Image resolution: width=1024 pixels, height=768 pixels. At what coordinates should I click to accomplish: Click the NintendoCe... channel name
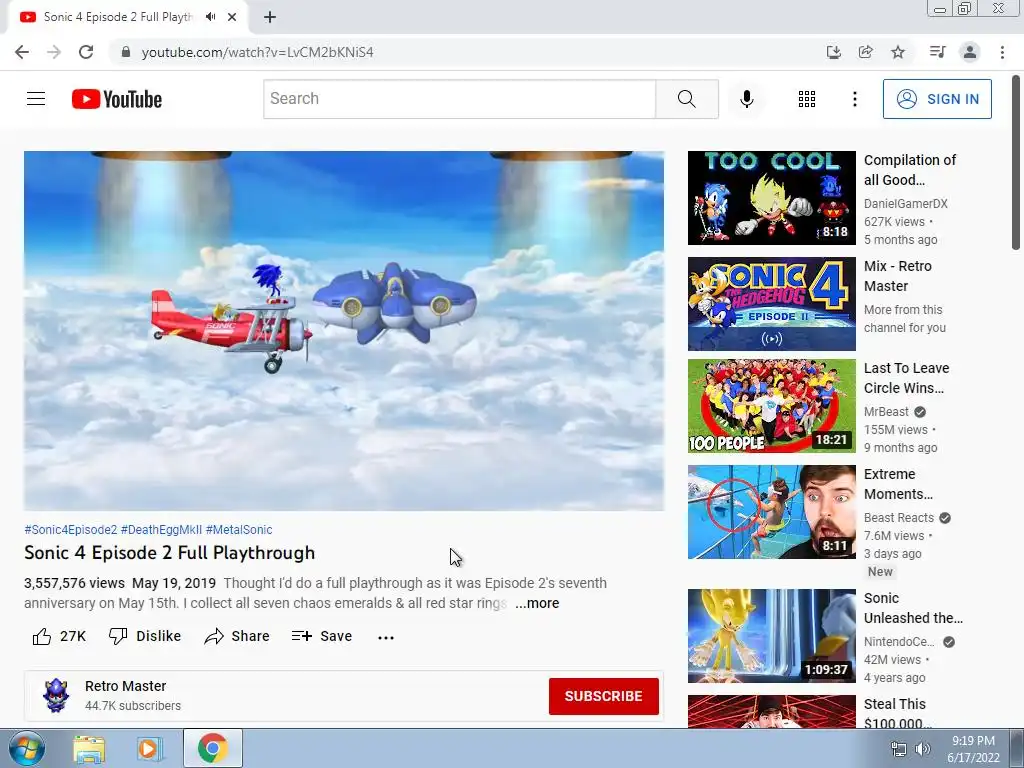click(x=899, y=642)
